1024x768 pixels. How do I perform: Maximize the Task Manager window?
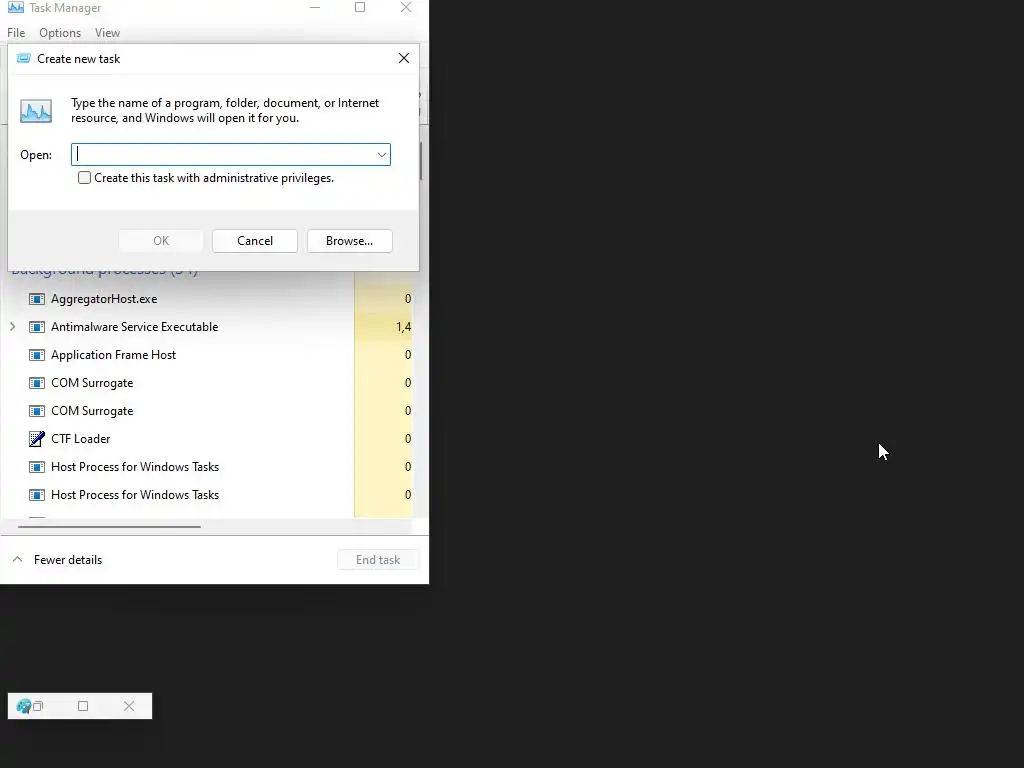pos(360,7)
